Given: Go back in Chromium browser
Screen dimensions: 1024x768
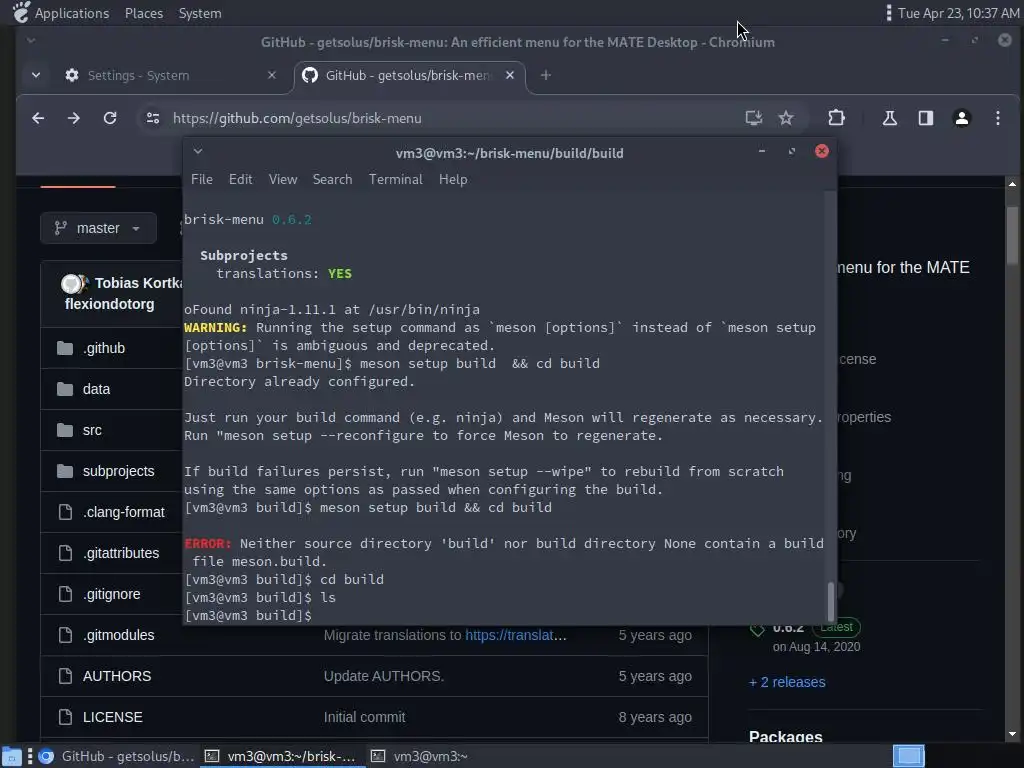Looking at the screenshot, I should [x=38, y=118].
